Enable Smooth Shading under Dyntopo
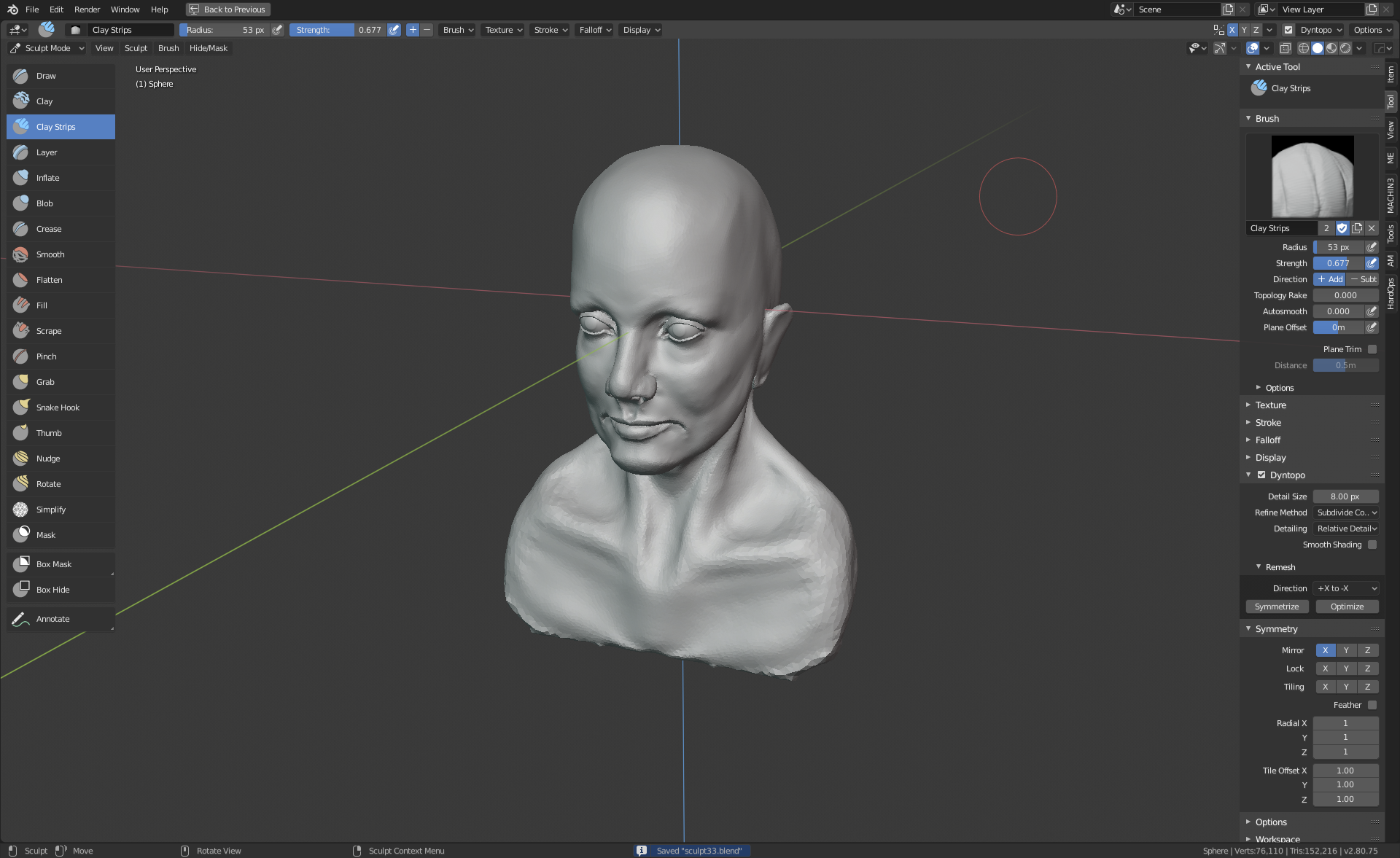The height and width of the screenshot is (858, 1400). pos(1372,545)
